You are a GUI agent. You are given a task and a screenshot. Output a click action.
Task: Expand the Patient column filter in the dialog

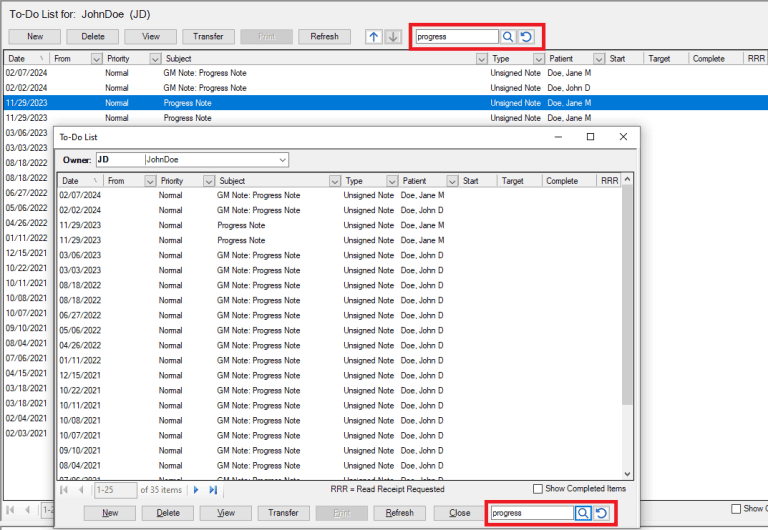(x=452, y=181)
